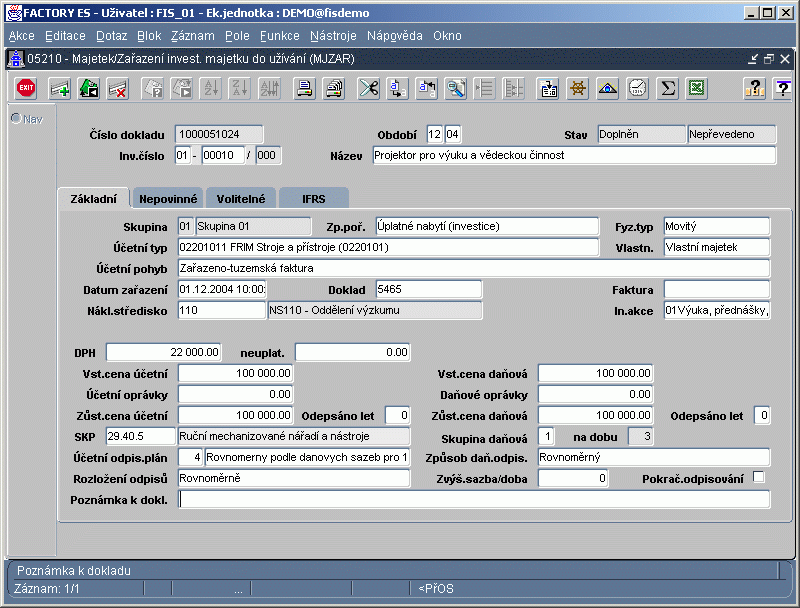
Task: Click the enter query icon with question mark
Action: tap(152, 88)
